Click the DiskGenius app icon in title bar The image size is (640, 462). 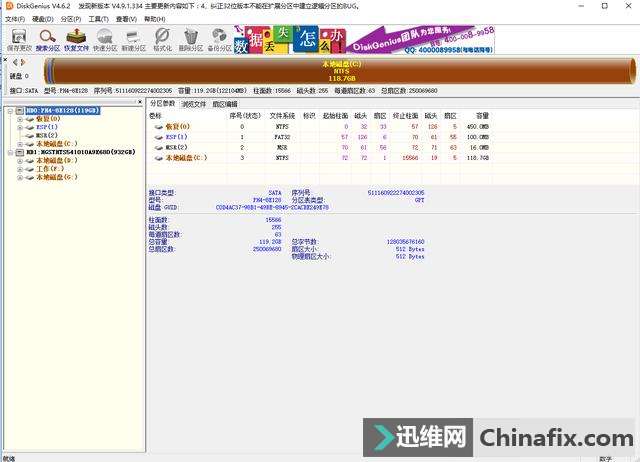click(x=9, y=6)
